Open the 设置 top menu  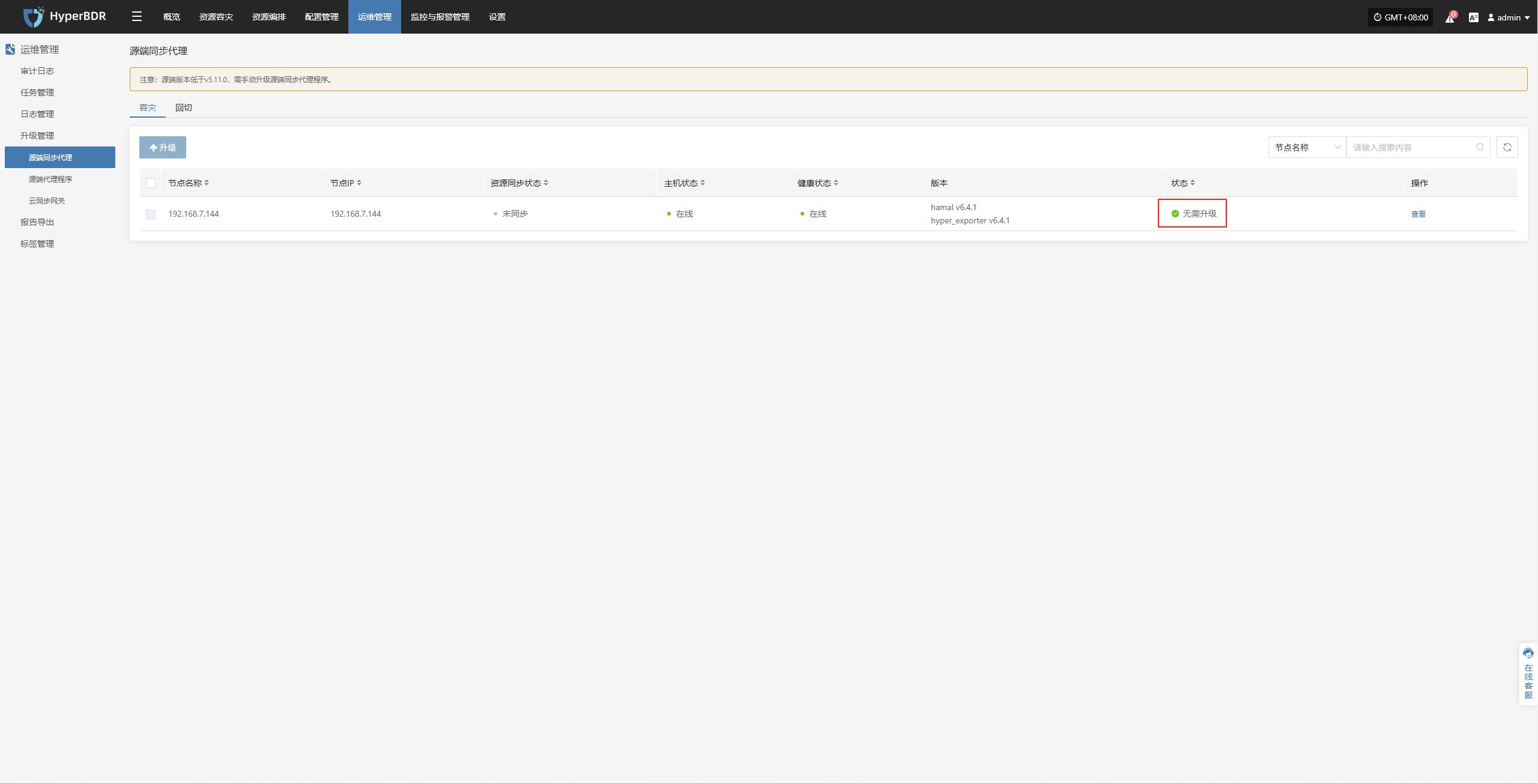497,17
